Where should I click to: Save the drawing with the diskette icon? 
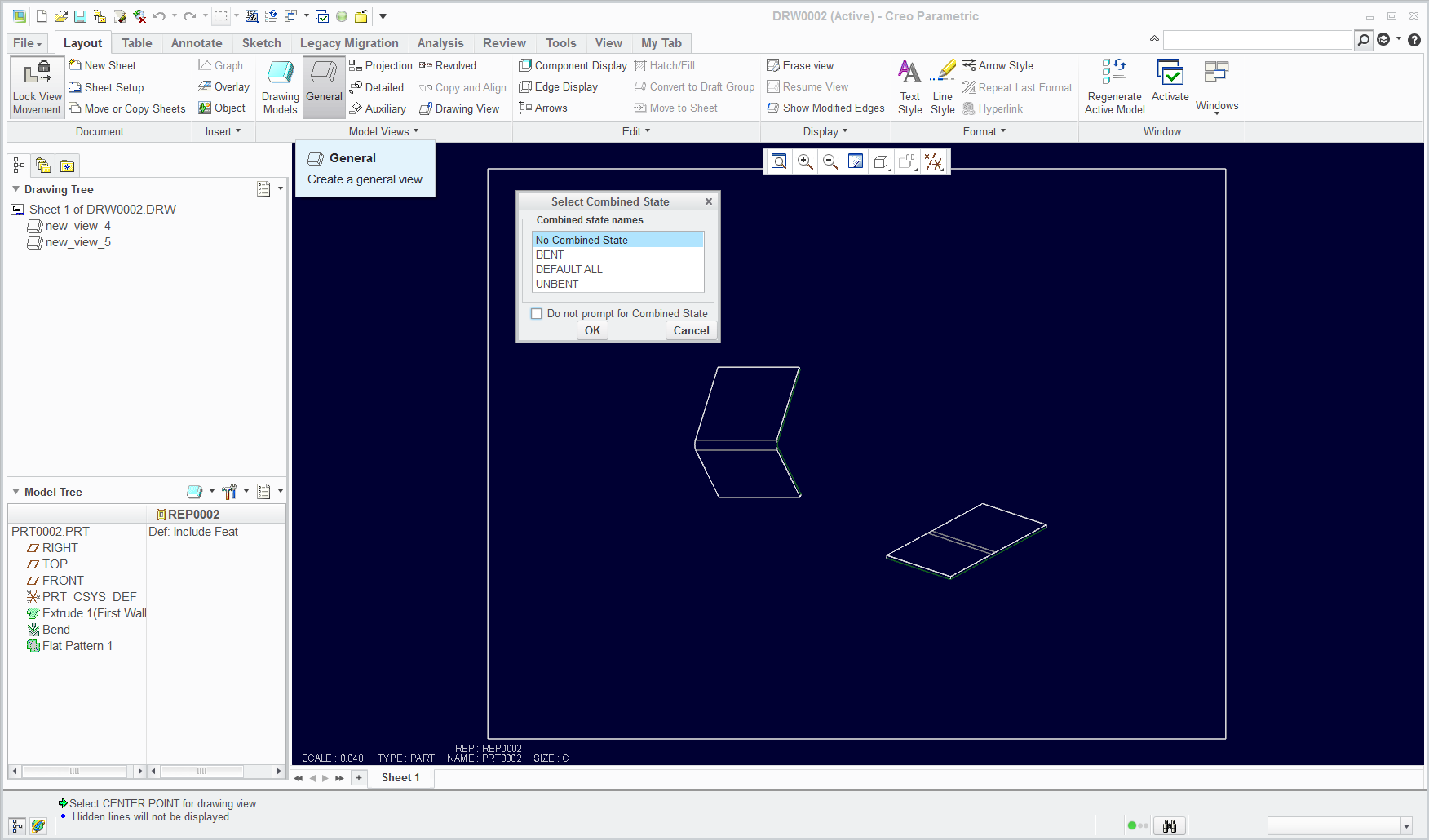(x=80, y=16)
